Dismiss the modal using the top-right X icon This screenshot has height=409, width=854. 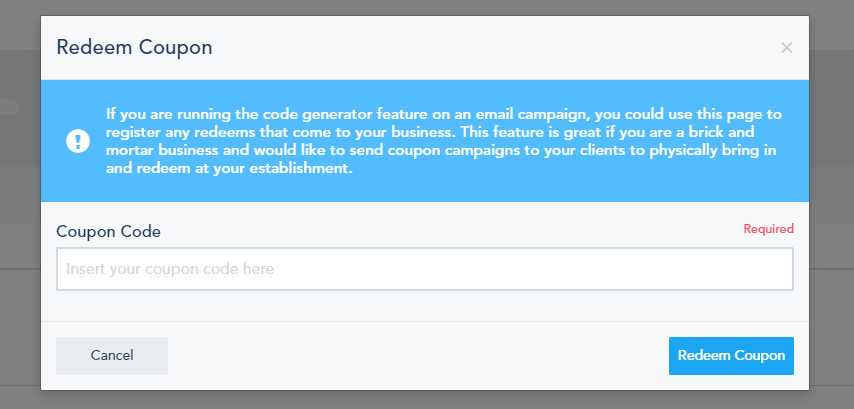coord(786,48)
